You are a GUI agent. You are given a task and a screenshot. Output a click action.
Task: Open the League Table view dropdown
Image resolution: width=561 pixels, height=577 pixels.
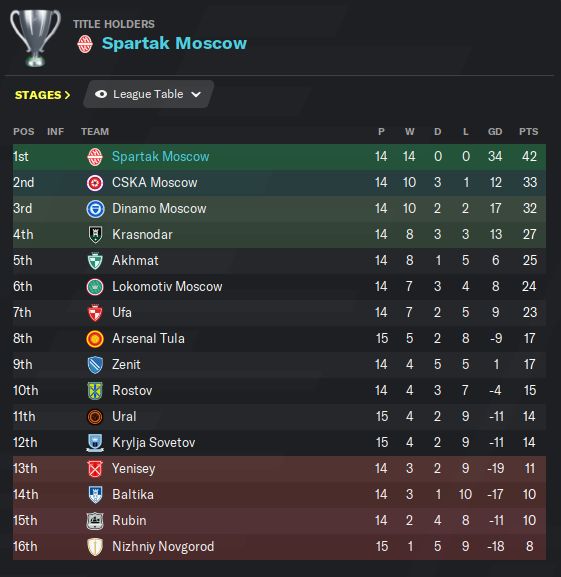(148, 95)
